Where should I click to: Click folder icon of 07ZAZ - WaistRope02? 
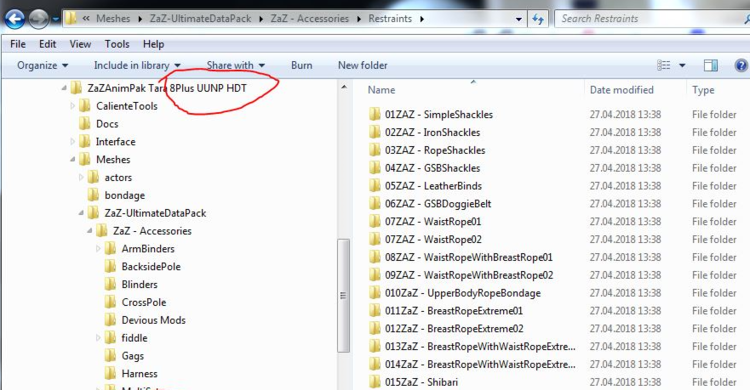click(x=375, y=239)
